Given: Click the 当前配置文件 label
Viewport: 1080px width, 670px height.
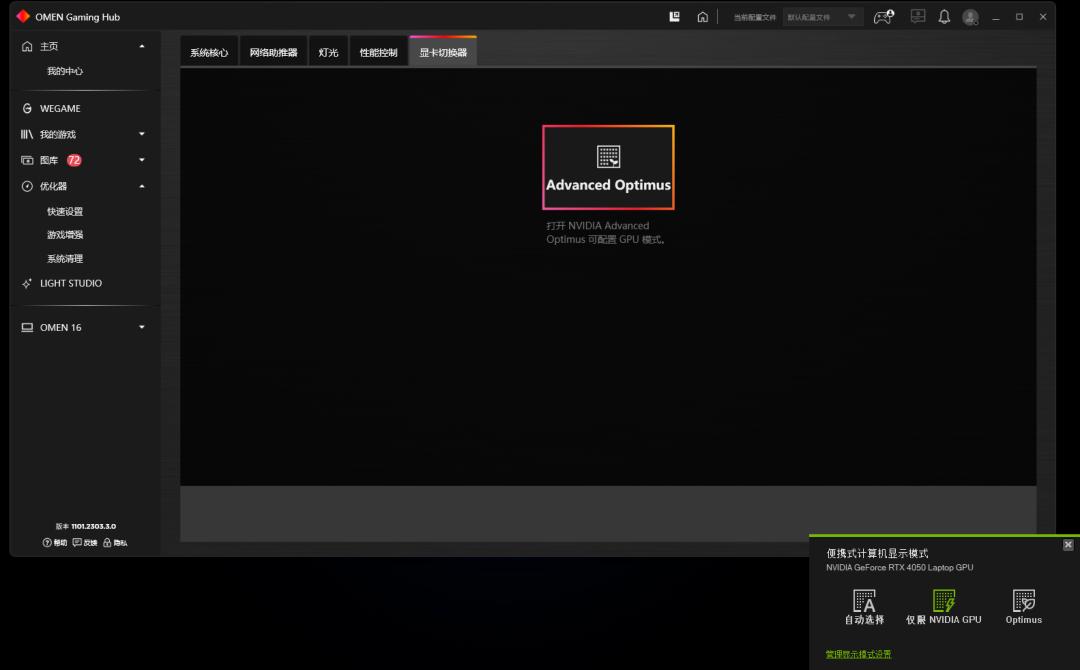Looking at the screenshot, I should (754, 17).
